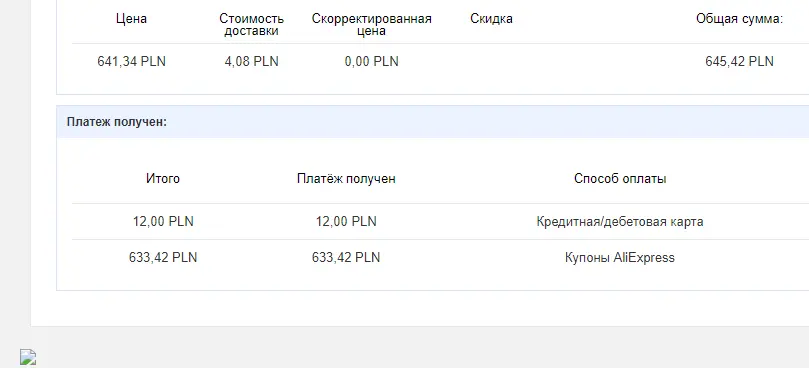809x368 pixels.
Task: Select the 4,08 PLN delivery cost
Action: coord(251,61)
